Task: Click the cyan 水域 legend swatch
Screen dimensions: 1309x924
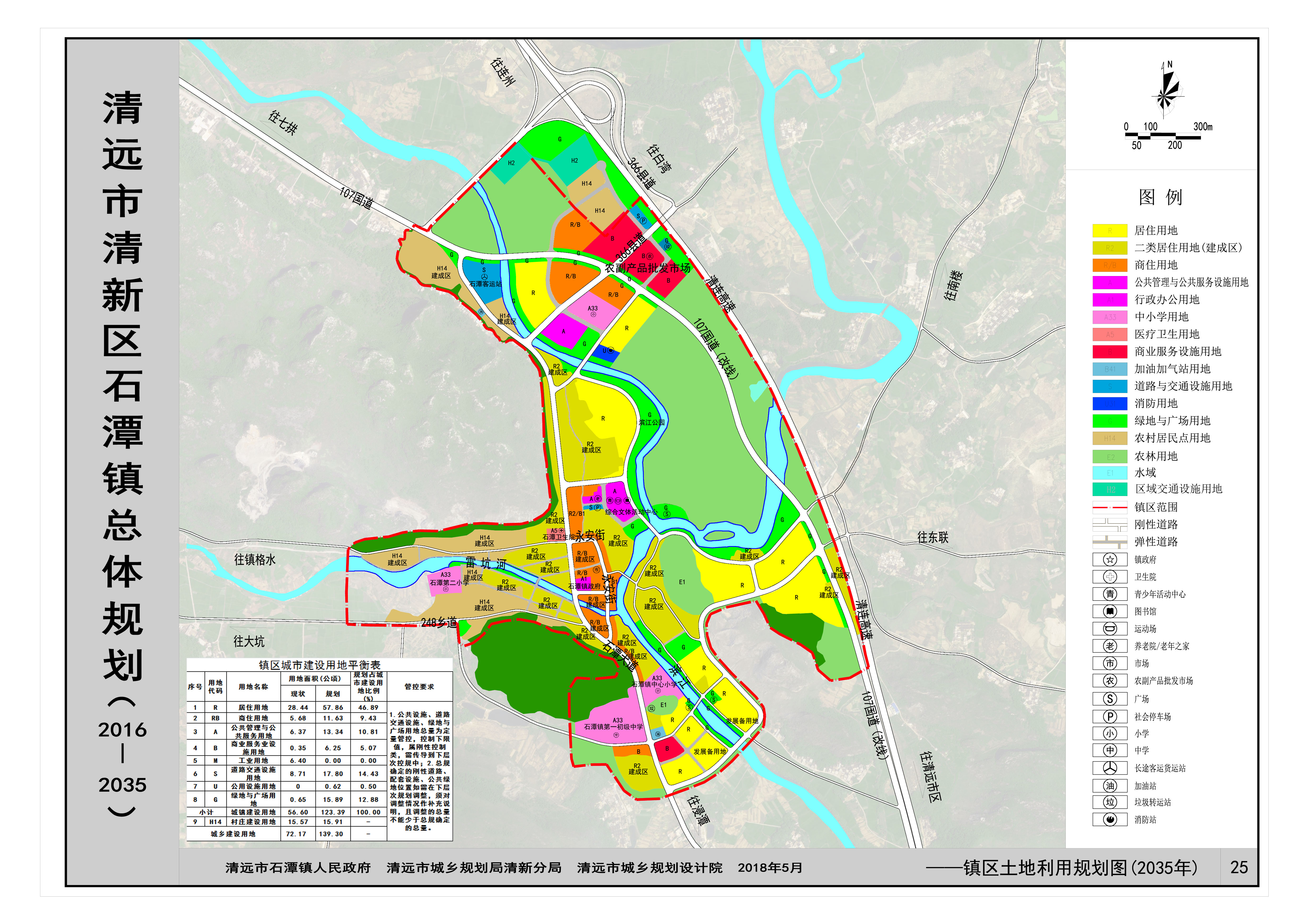Action: point(1110,473)
